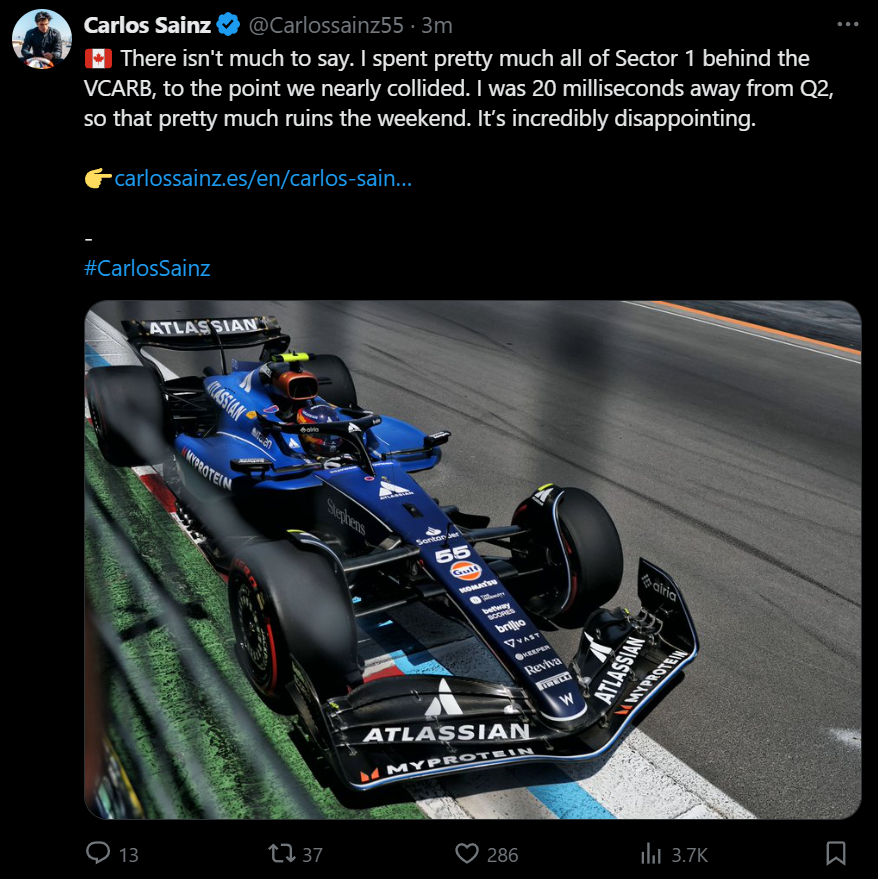This screenshot has width=878, height=879.
Task: Bookmark this post with the bookmark icon
Action: pyautogui.click(x=836, y=853)
